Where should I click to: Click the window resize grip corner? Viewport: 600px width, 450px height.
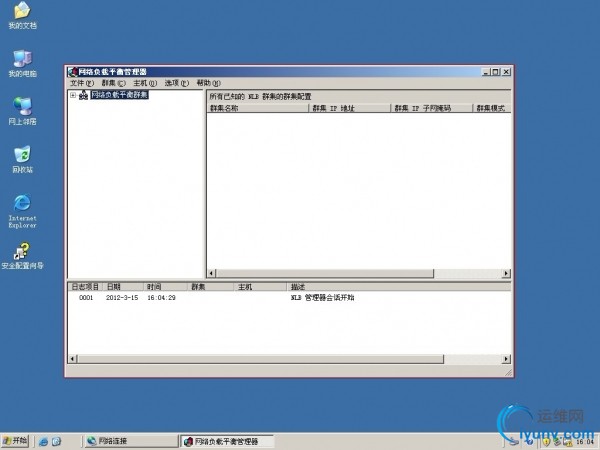[508, 372]
